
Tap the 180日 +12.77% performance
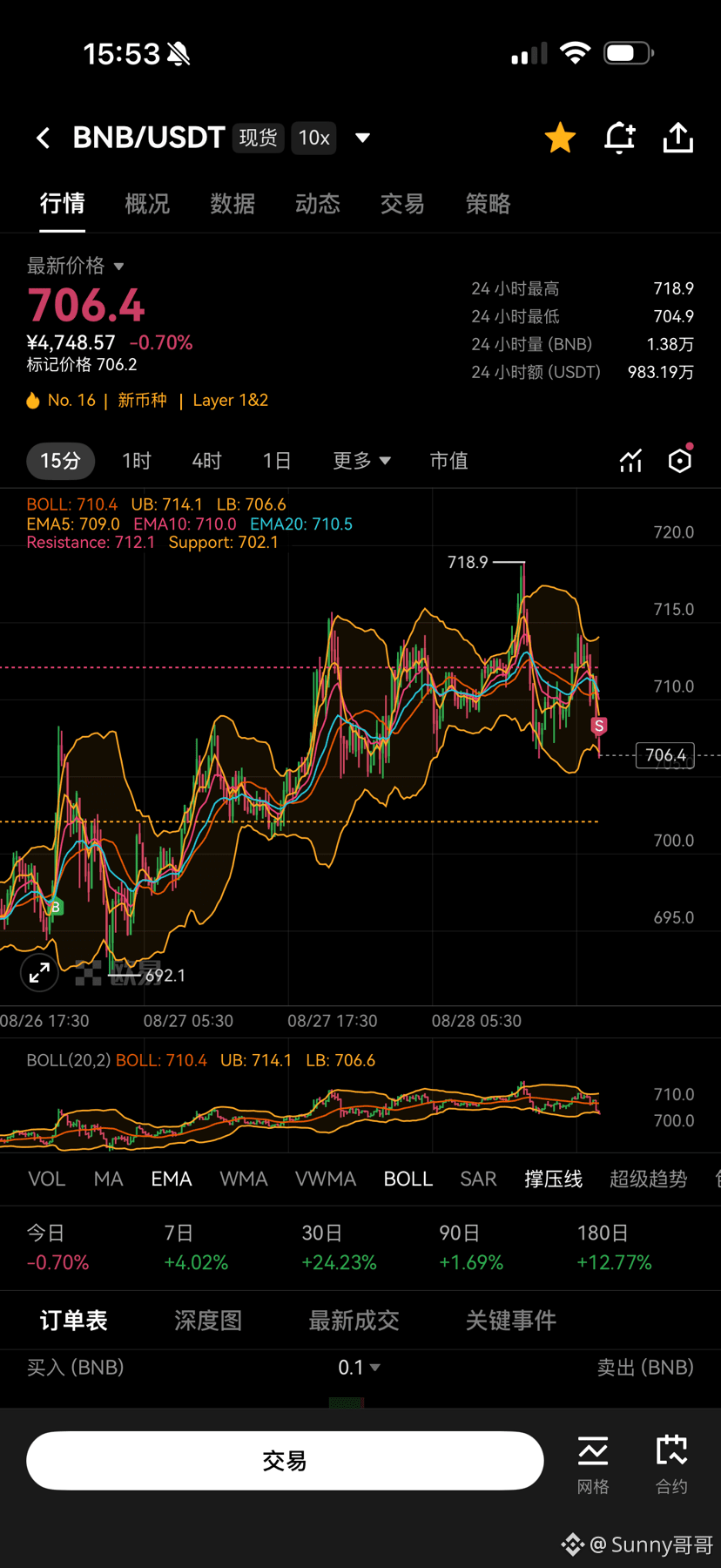coord(614,1247)
